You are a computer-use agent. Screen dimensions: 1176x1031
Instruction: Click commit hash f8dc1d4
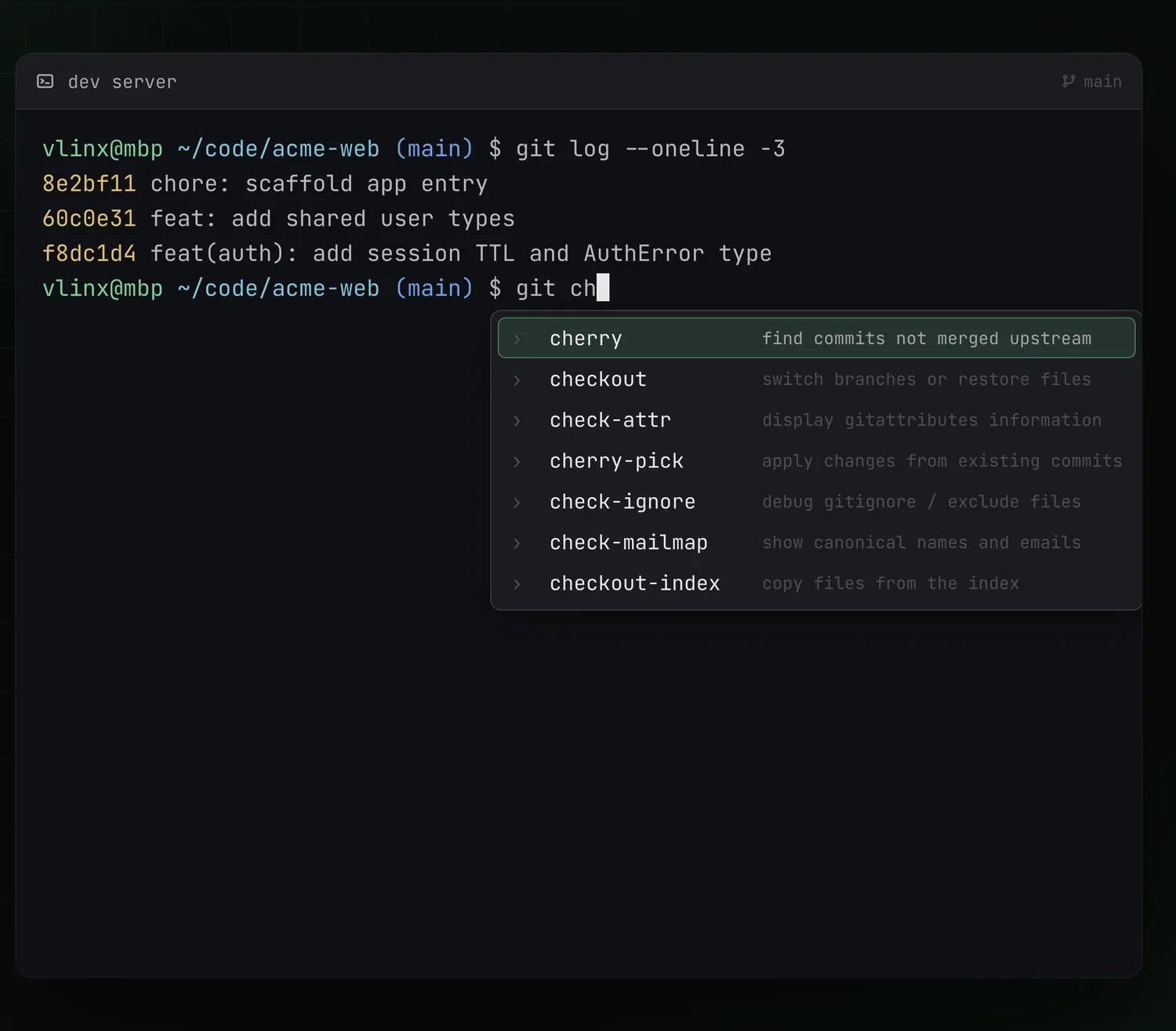89,253
